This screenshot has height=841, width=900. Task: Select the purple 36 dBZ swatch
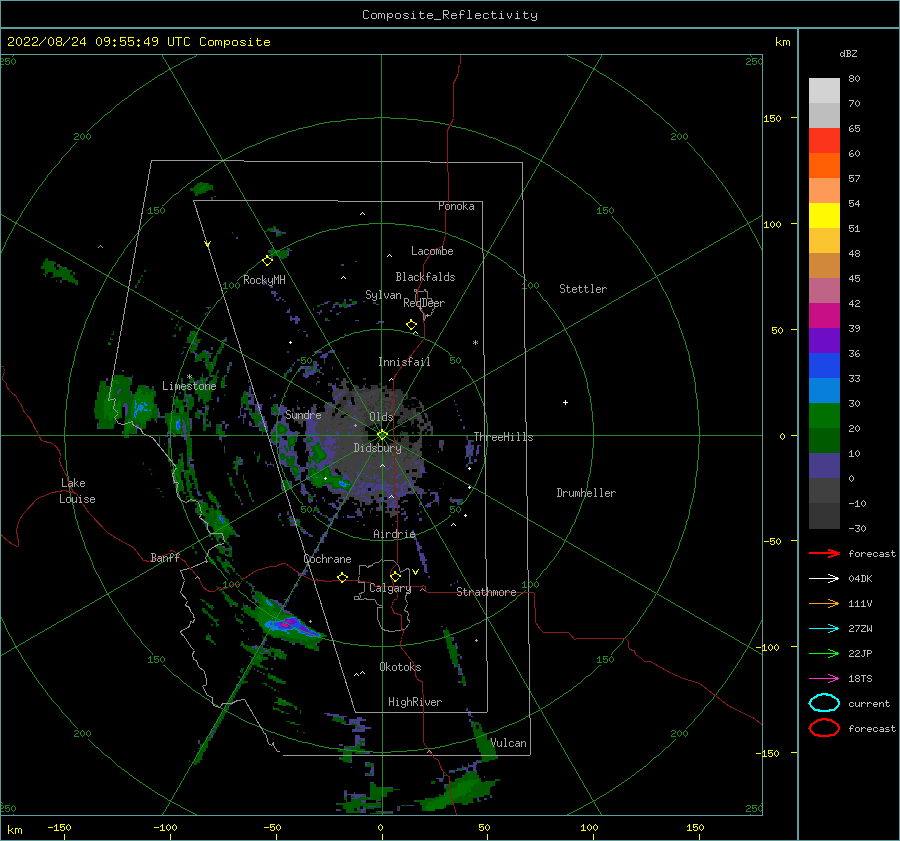[x=824, y=341]
